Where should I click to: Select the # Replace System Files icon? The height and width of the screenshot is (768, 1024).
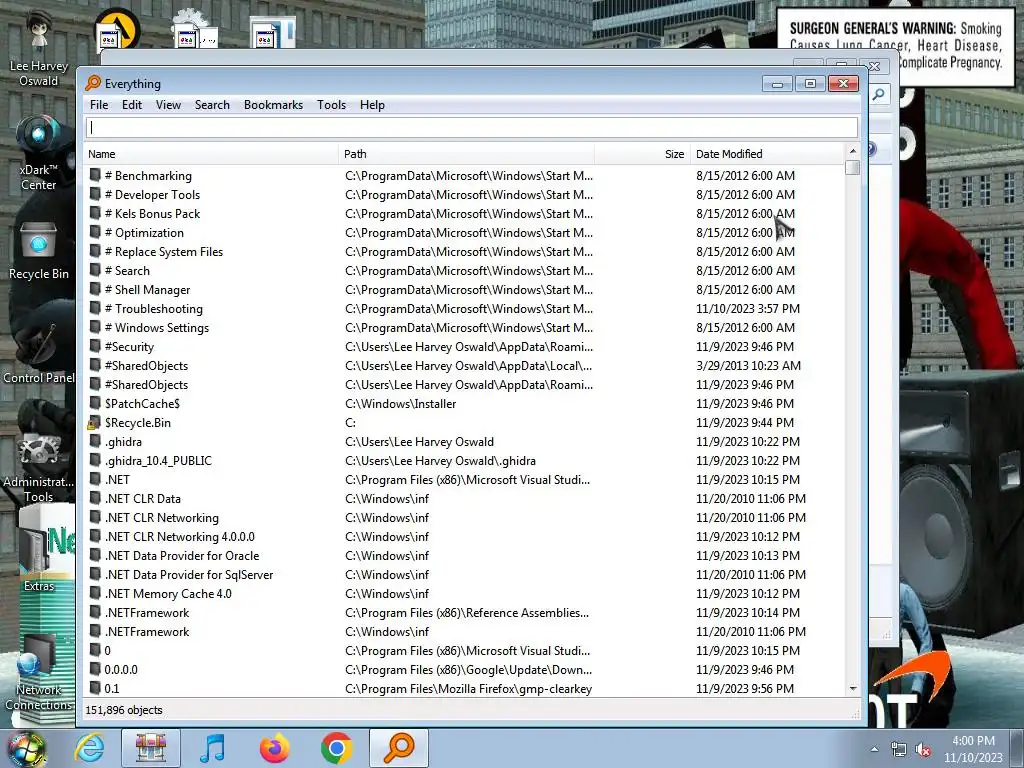95,251
